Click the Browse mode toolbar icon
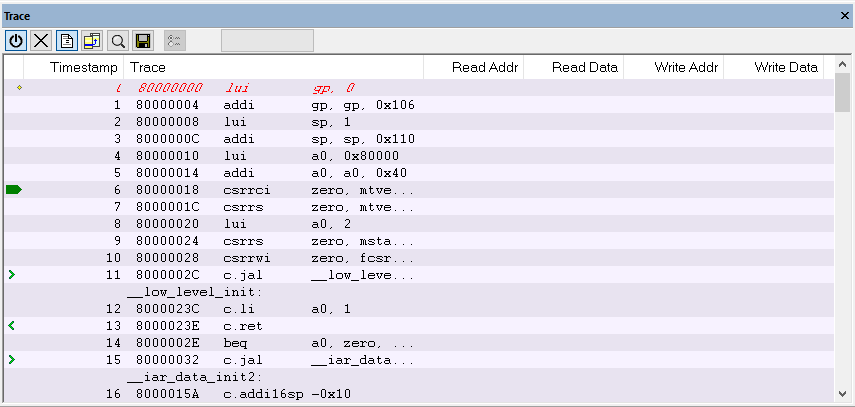Viewport: 855px width, 407px height. point(92,41)
